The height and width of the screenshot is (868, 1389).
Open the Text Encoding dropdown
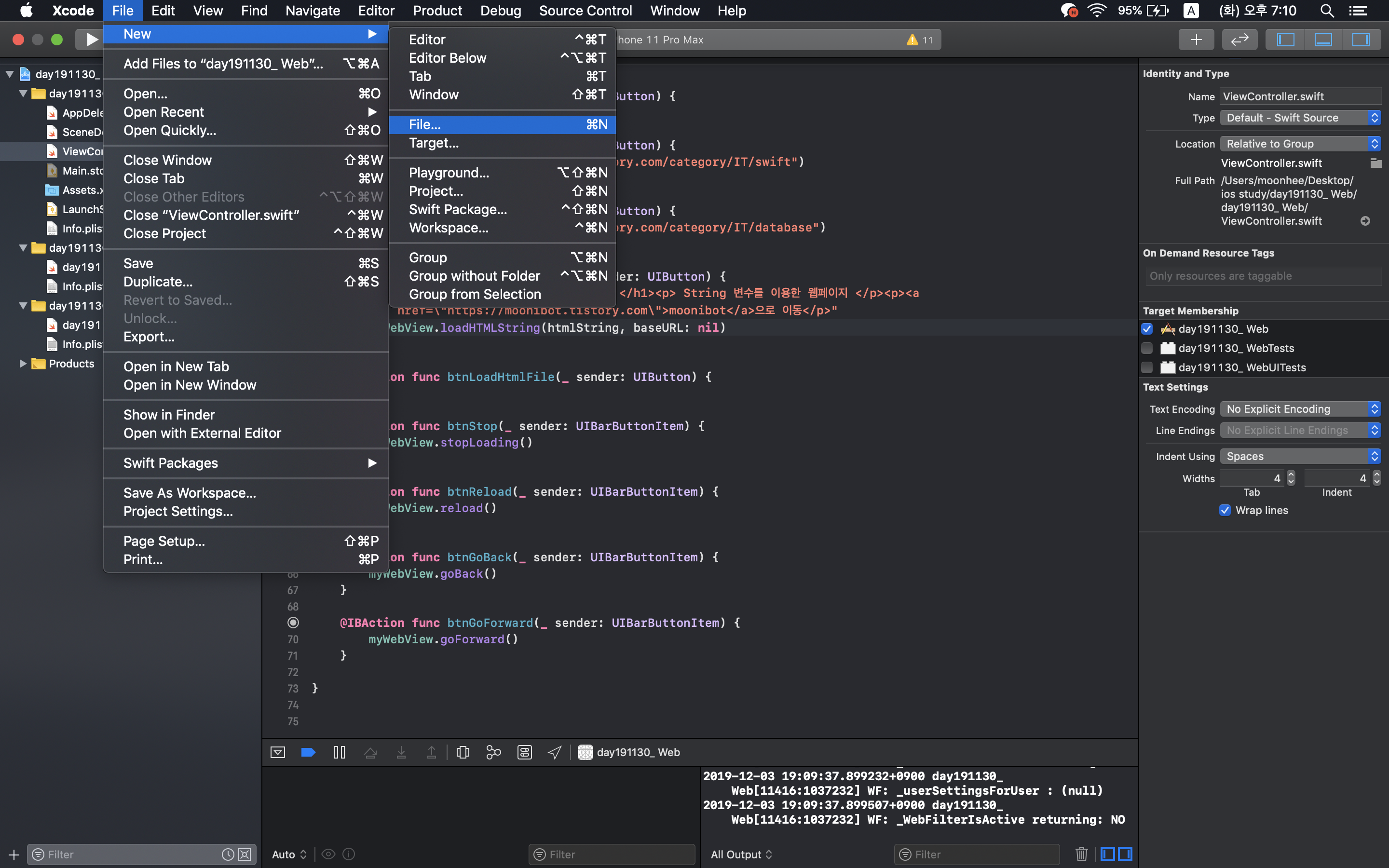coord(1300,409)
